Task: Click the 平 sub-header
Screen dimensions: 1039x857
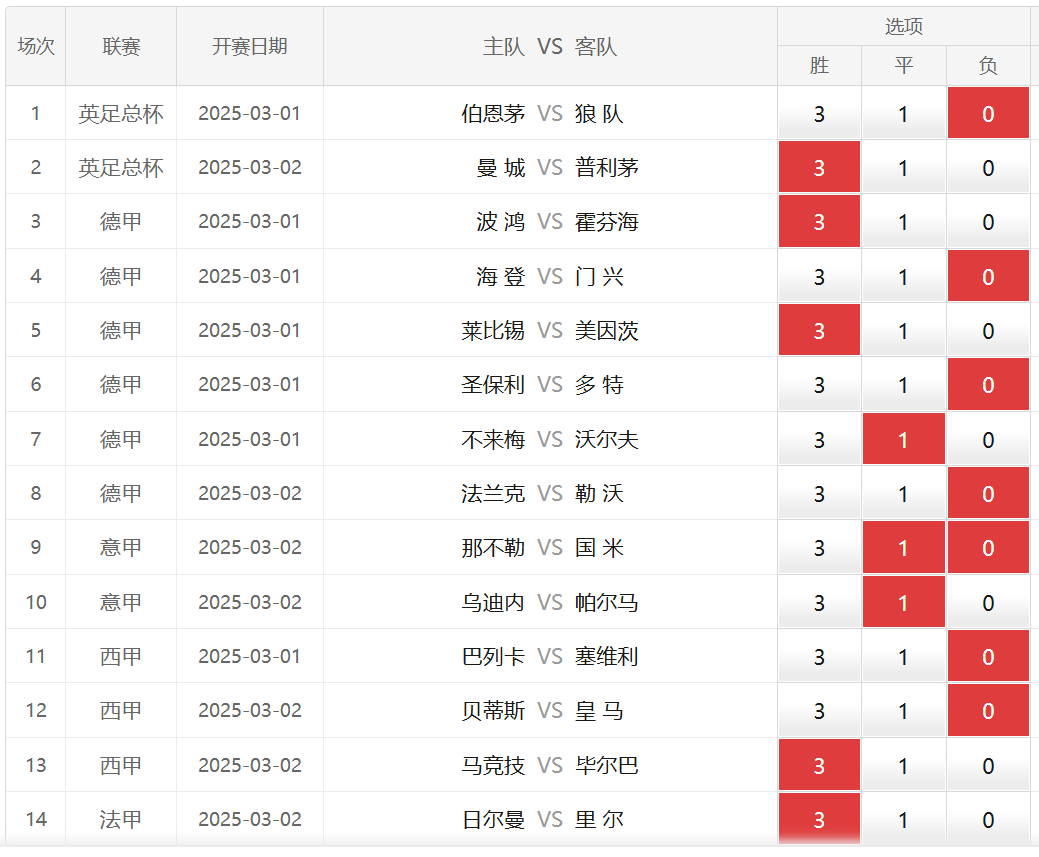Action: coord(903,65)
